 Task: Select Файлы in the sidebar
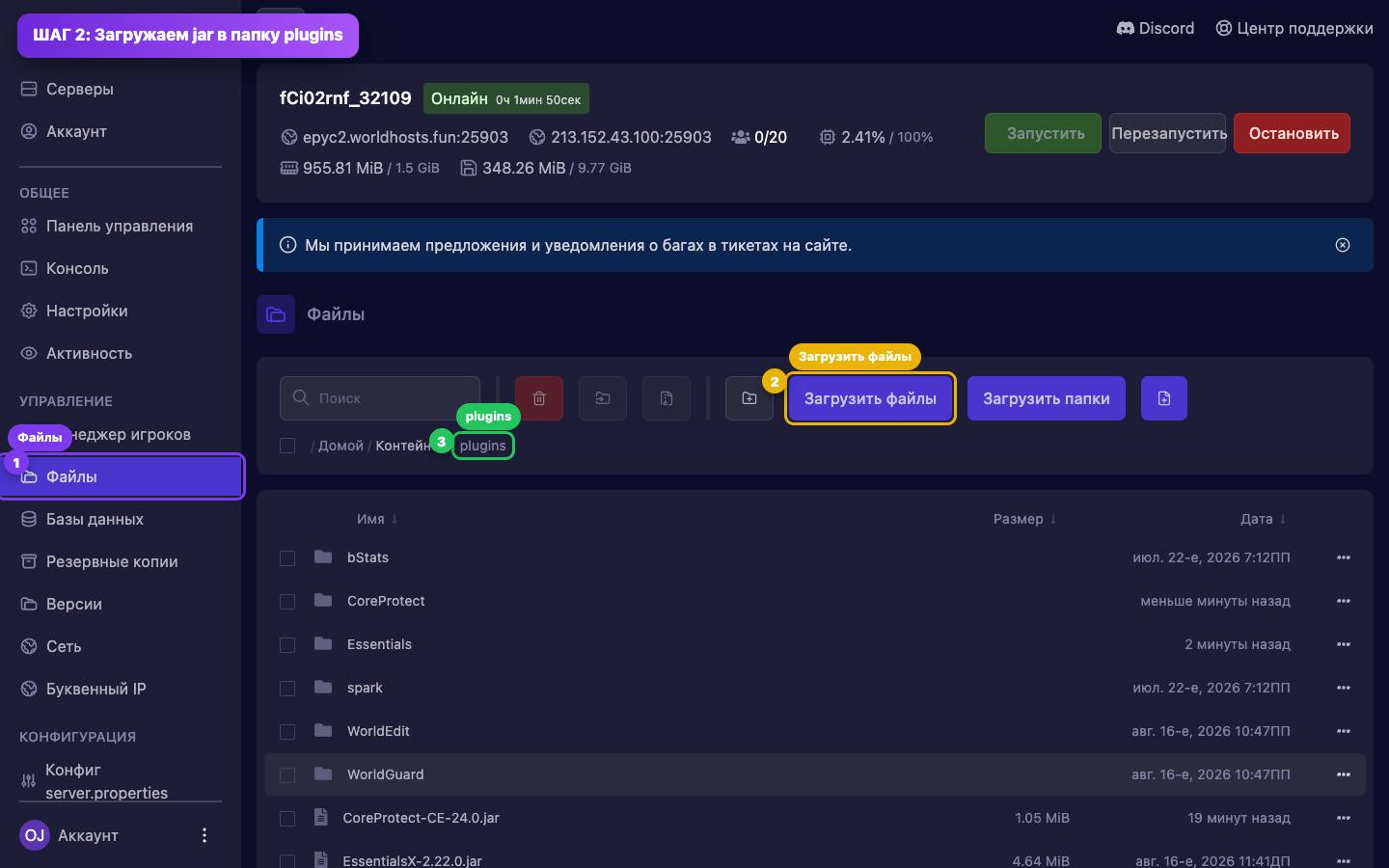coord(121,476)
